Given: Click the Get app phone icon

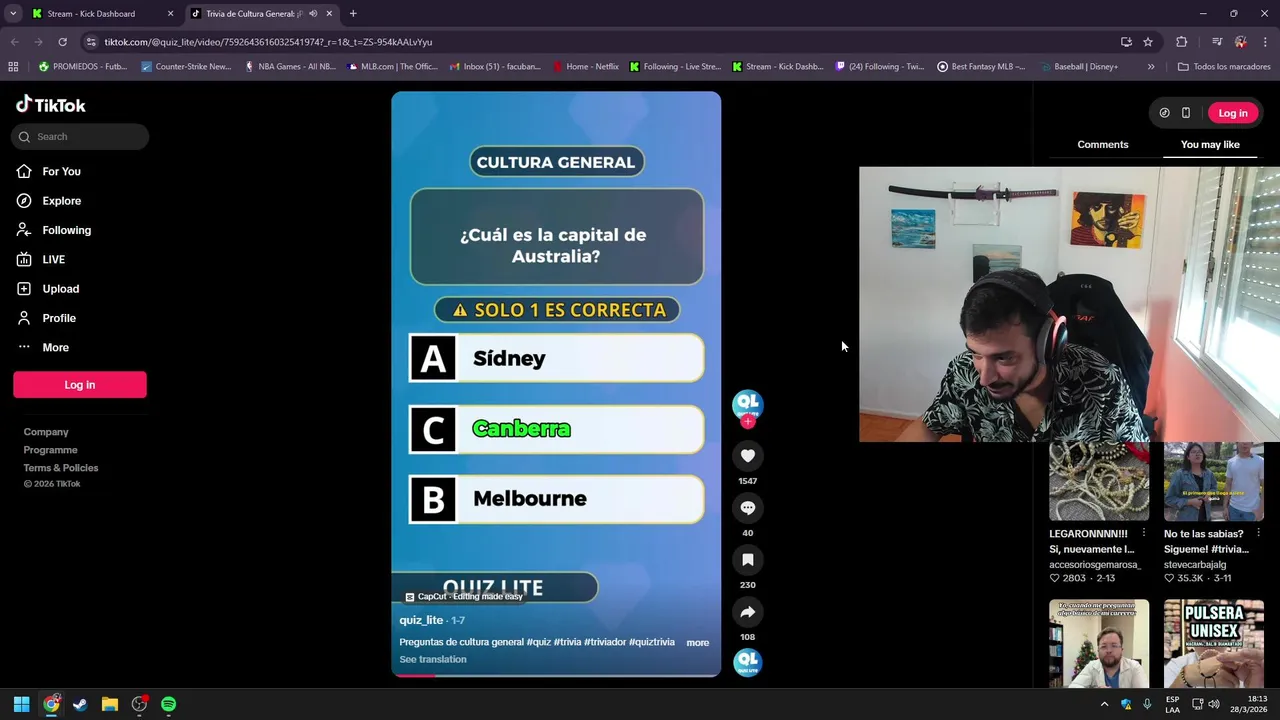Looking at the screenshot, I should (1186, 113).
